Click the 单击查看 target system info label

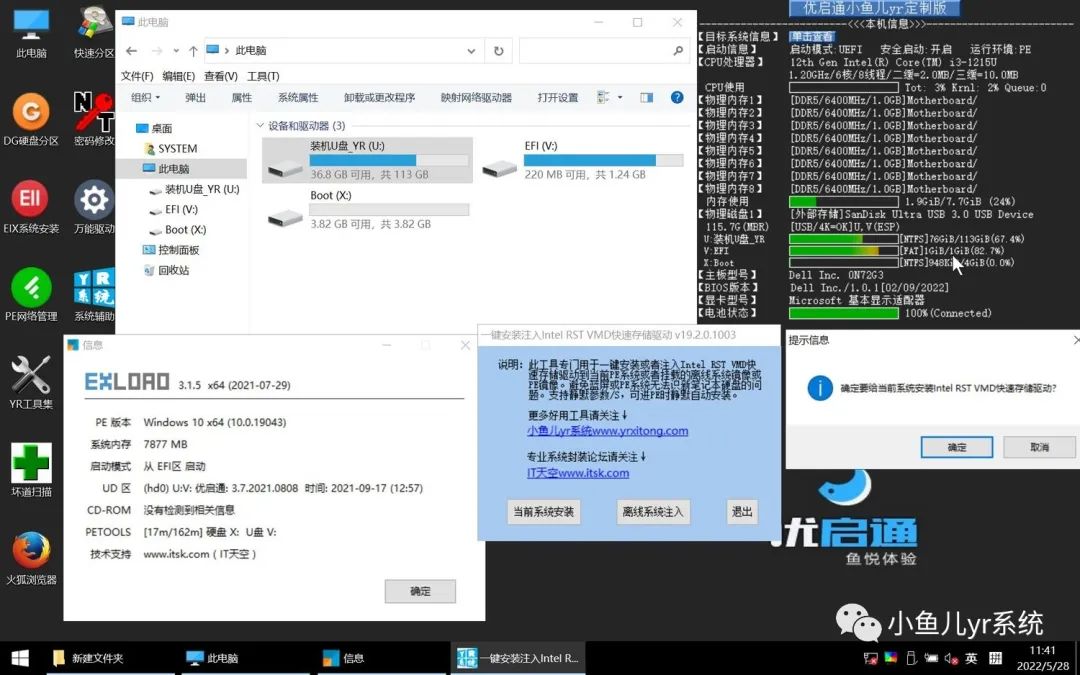pos(812,37)
